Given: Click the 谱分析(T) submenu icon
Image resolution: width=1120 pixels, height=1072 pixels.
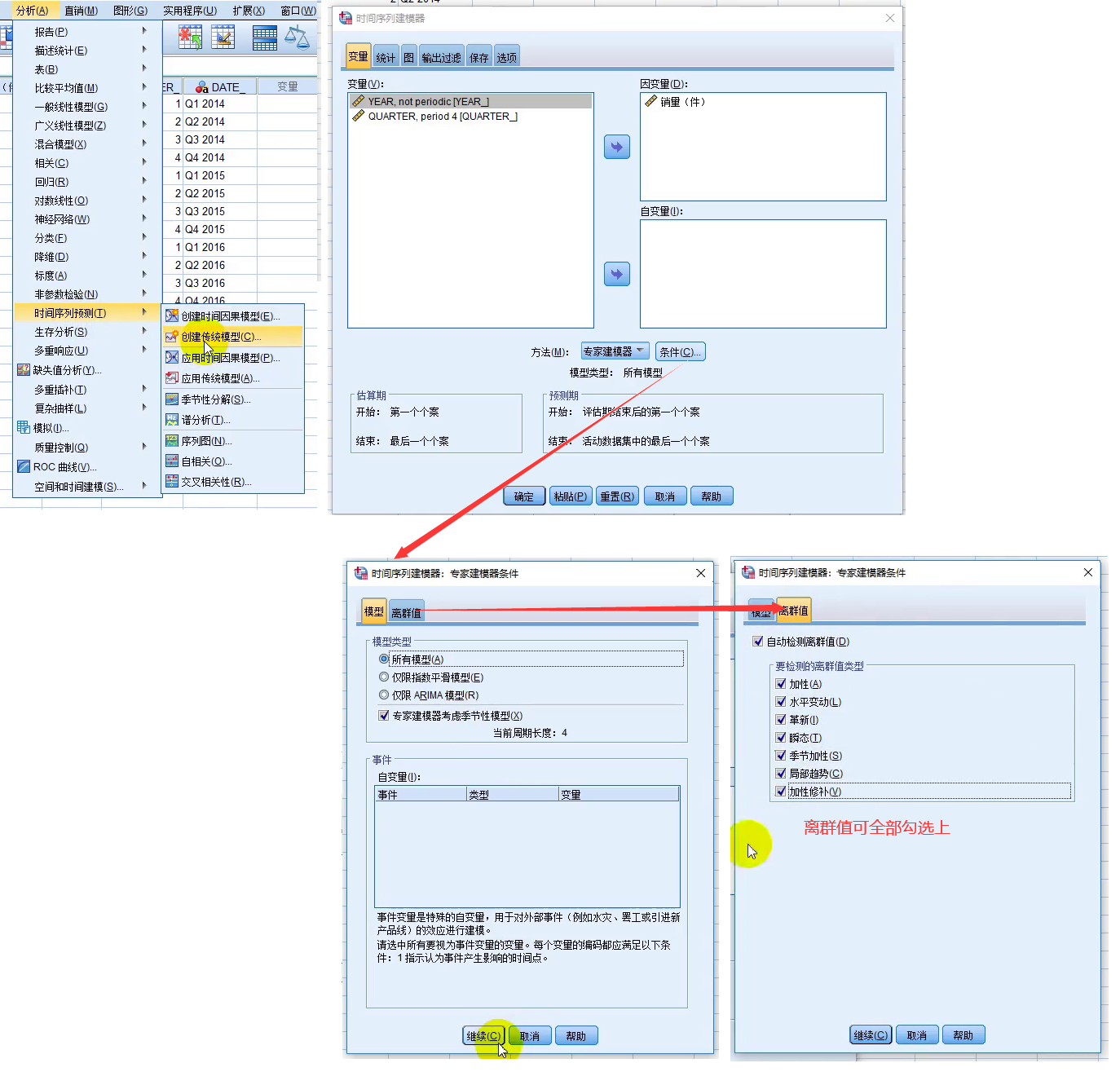Looking at the screenshot, I should (x=172, y=419).
